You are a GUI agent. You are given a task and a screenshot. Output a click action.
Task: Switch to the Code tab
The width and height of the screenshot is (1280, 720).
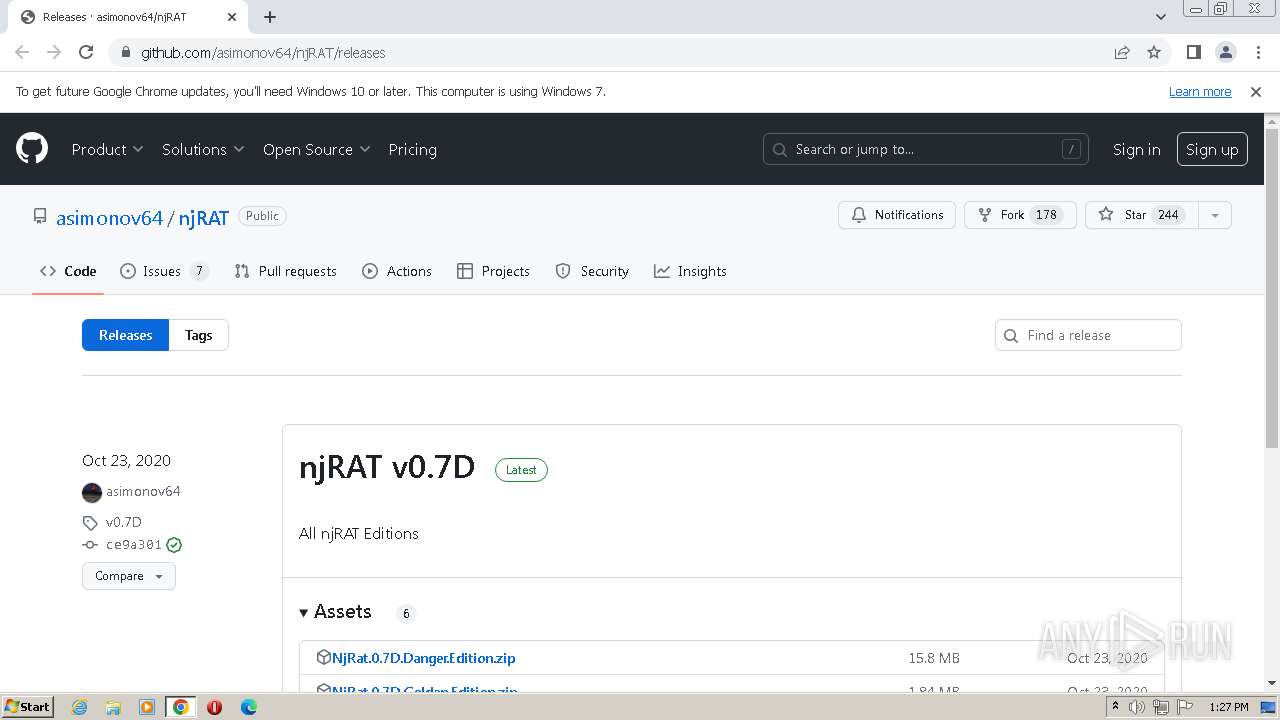68,271
